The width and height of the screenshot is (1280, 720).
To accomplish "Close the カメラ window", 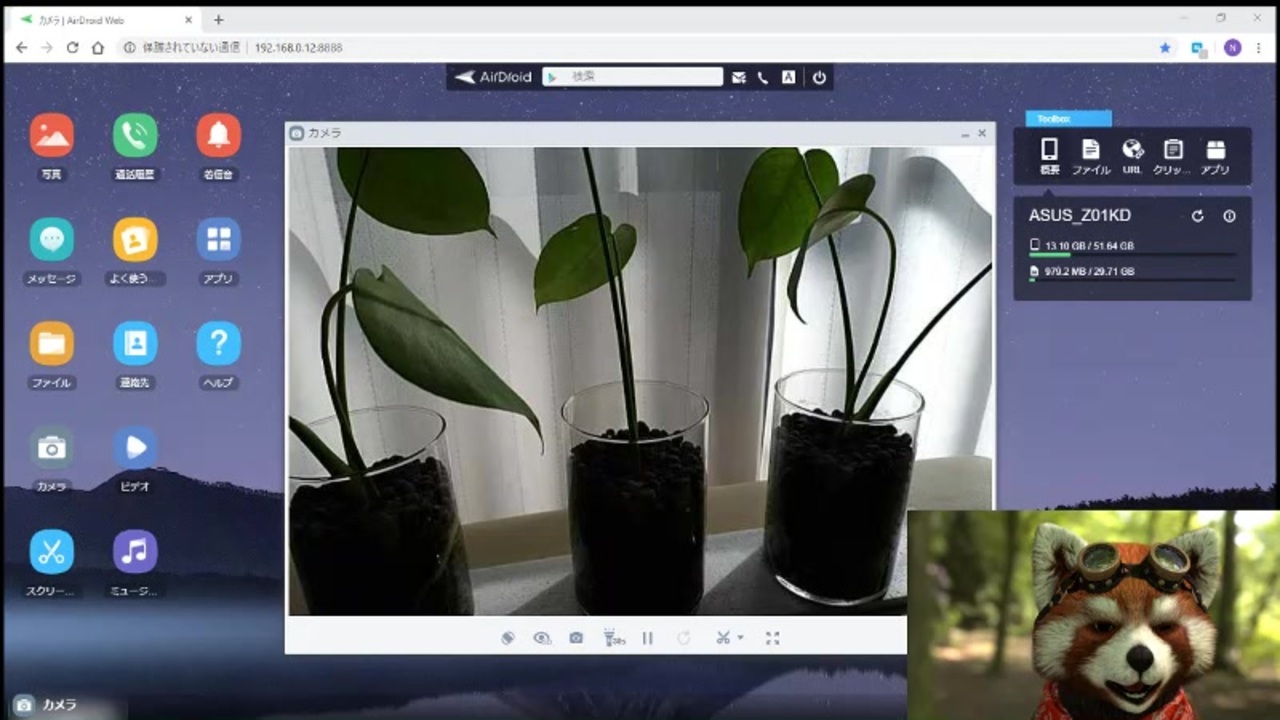I will (x=982, y=133).
